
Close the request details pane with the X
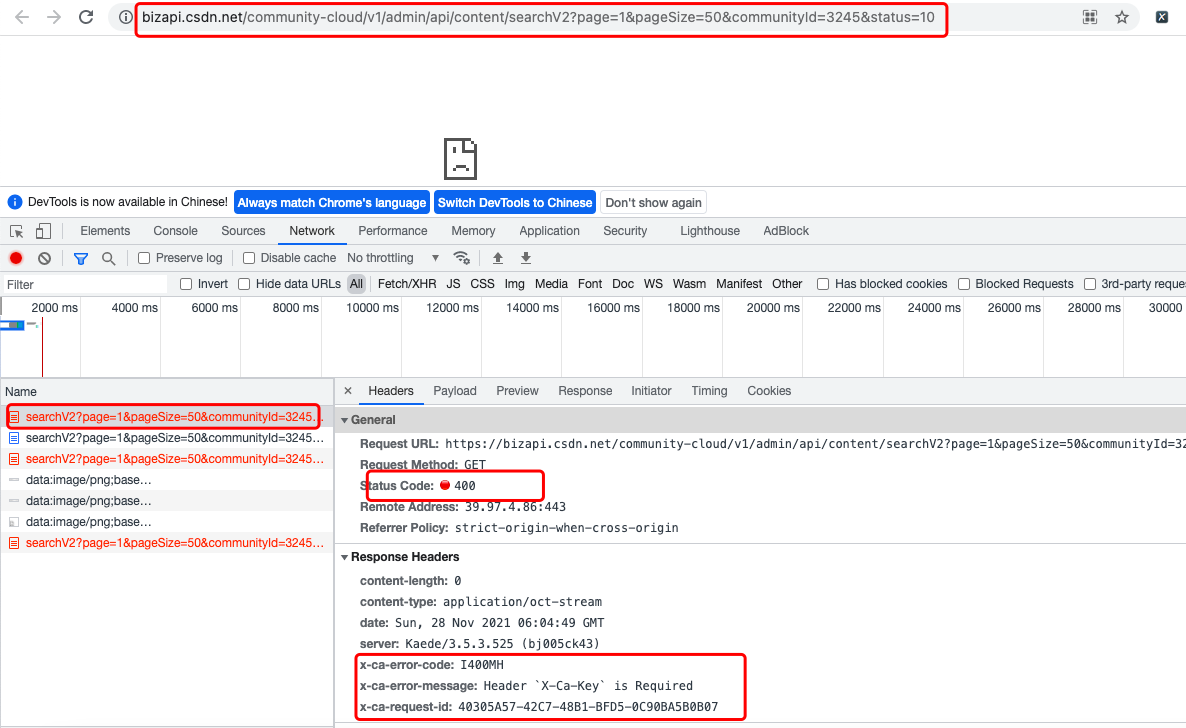[348, 390]
